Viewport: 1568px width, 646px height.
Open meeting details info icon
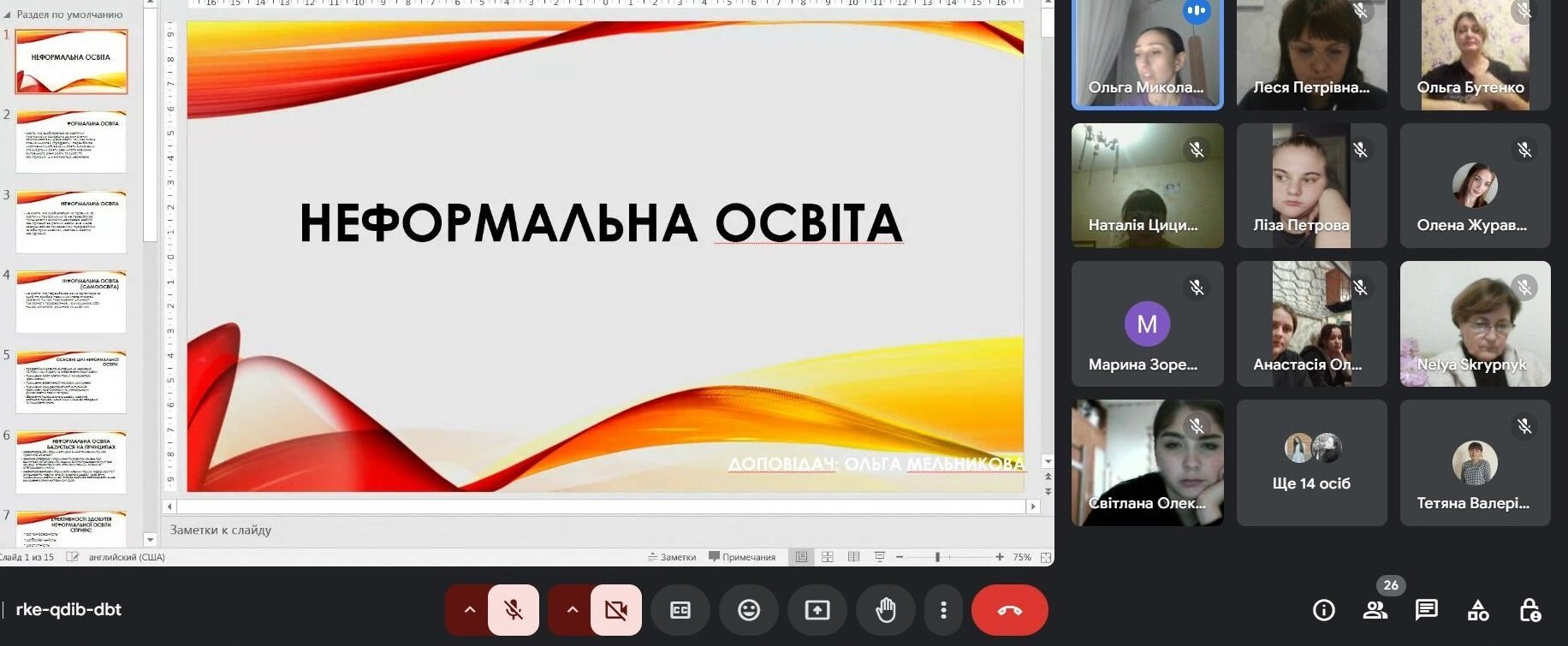1324,610
